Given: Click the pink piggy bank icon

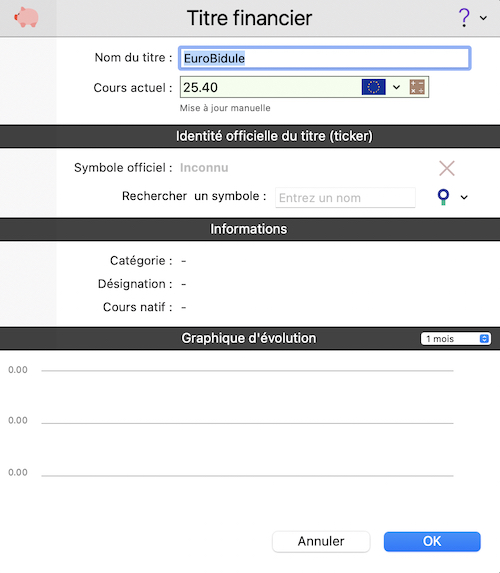Looking at the screenshot, I should [x=26, y=17].
